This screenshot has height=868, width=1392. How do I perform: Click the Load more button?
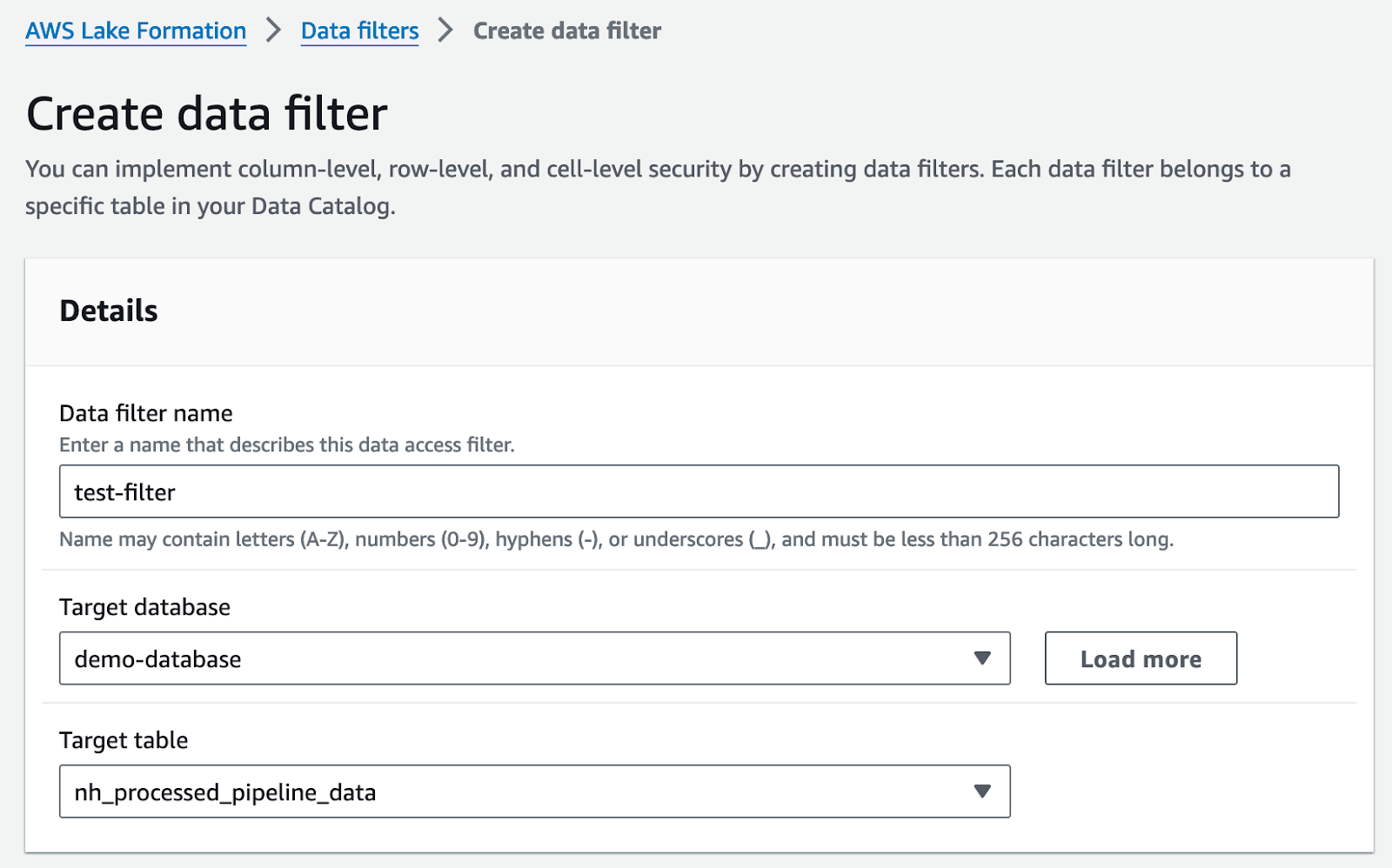point(1141,658)
